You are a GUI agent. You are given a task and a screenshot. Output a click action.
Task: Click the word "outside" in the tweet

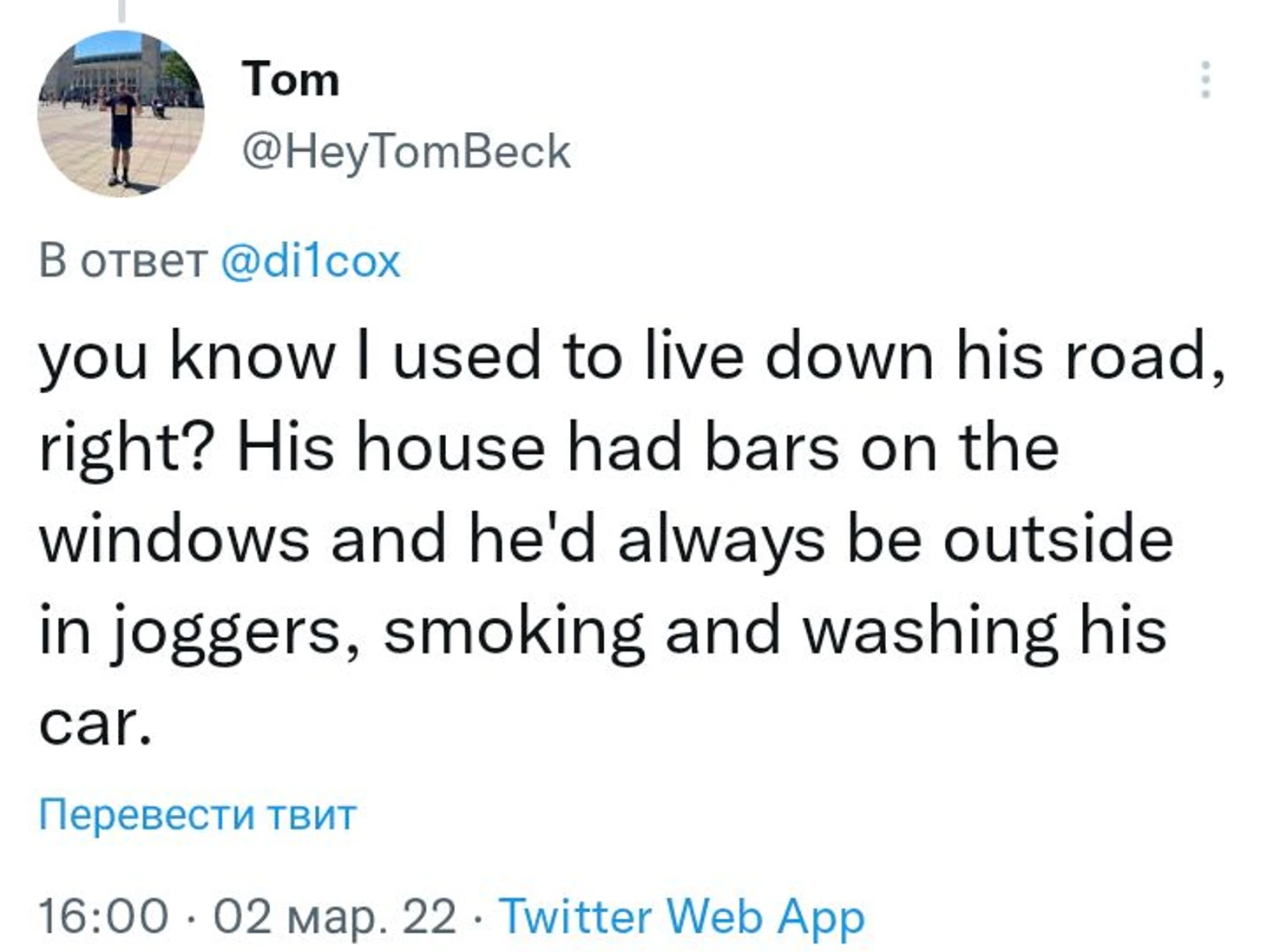1058,540
